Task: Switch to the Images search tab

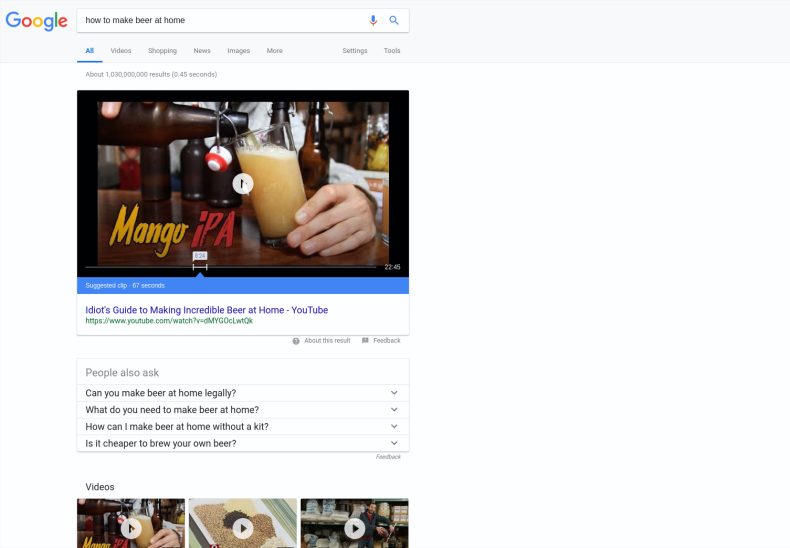Action: 238,51
